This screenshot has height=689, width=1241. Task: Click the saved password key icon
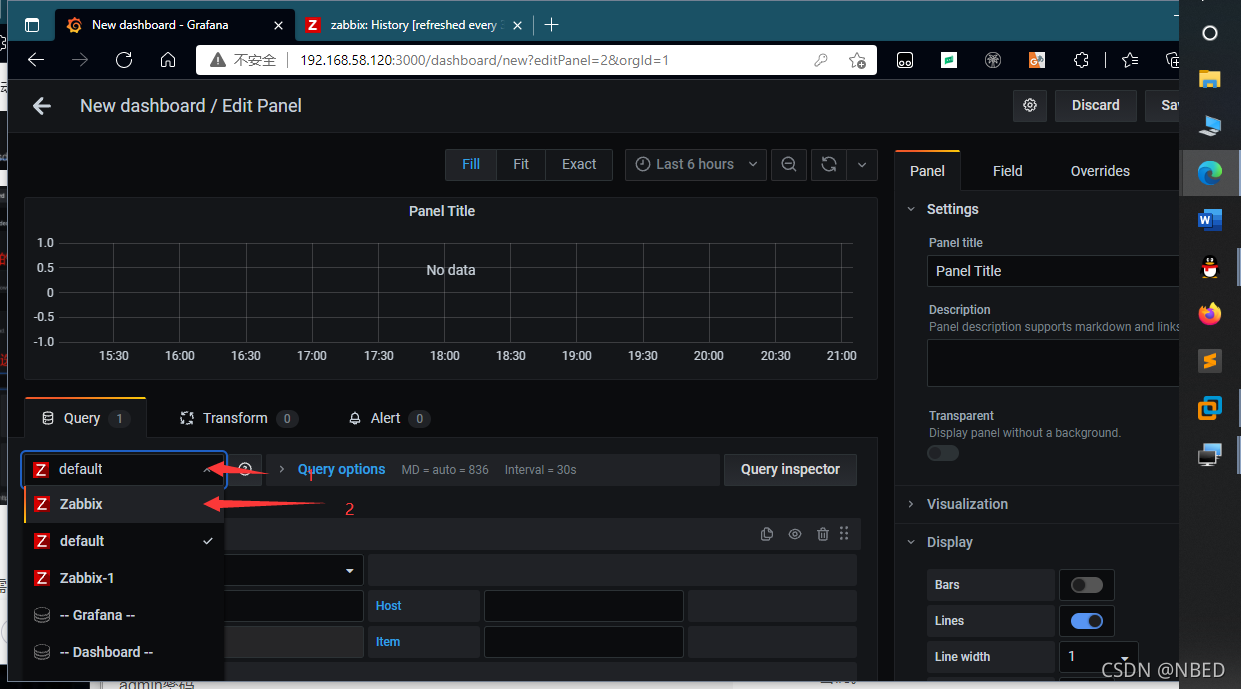click(x=821, y=60)
